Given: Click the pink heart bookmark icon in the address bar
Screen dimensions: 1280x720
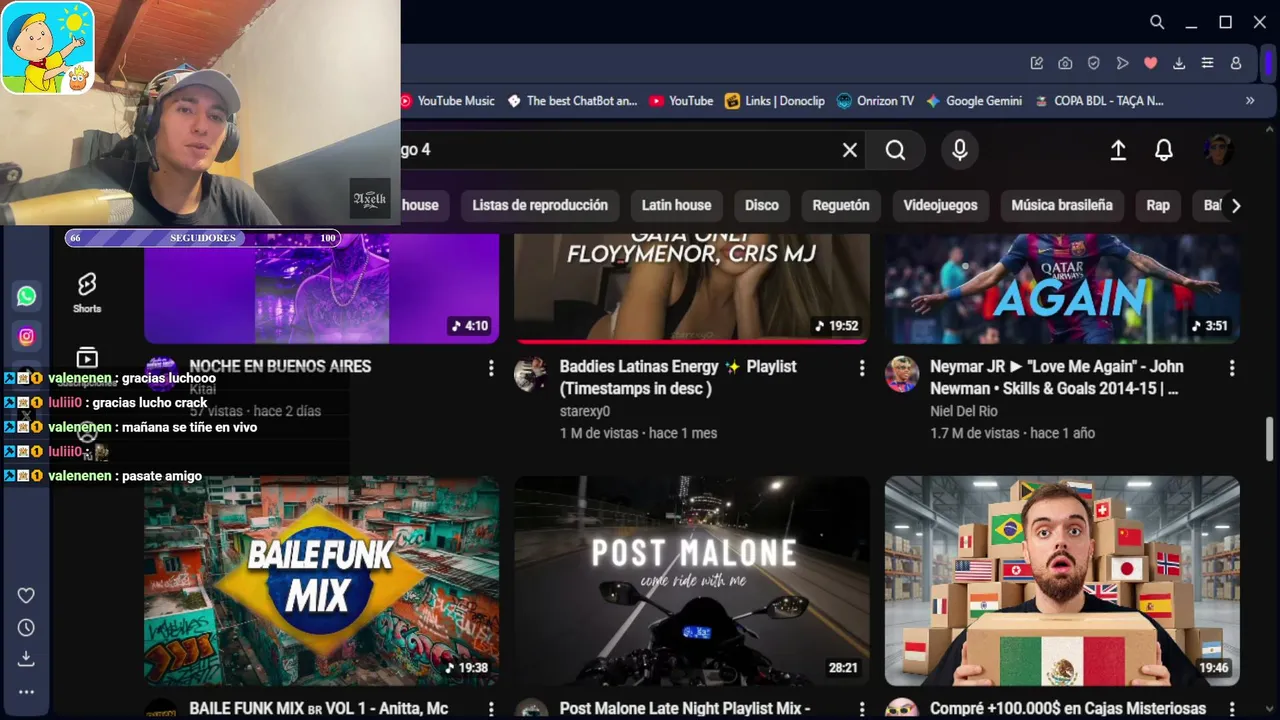Looking at the screenshot, I should (1151, 63).
